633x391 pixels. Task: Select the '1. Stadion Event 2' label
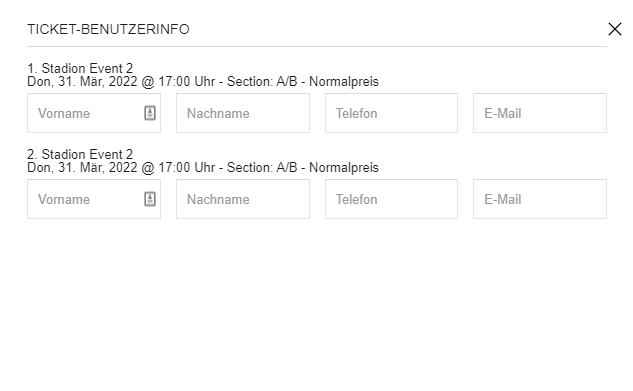[x=80, y=68]
